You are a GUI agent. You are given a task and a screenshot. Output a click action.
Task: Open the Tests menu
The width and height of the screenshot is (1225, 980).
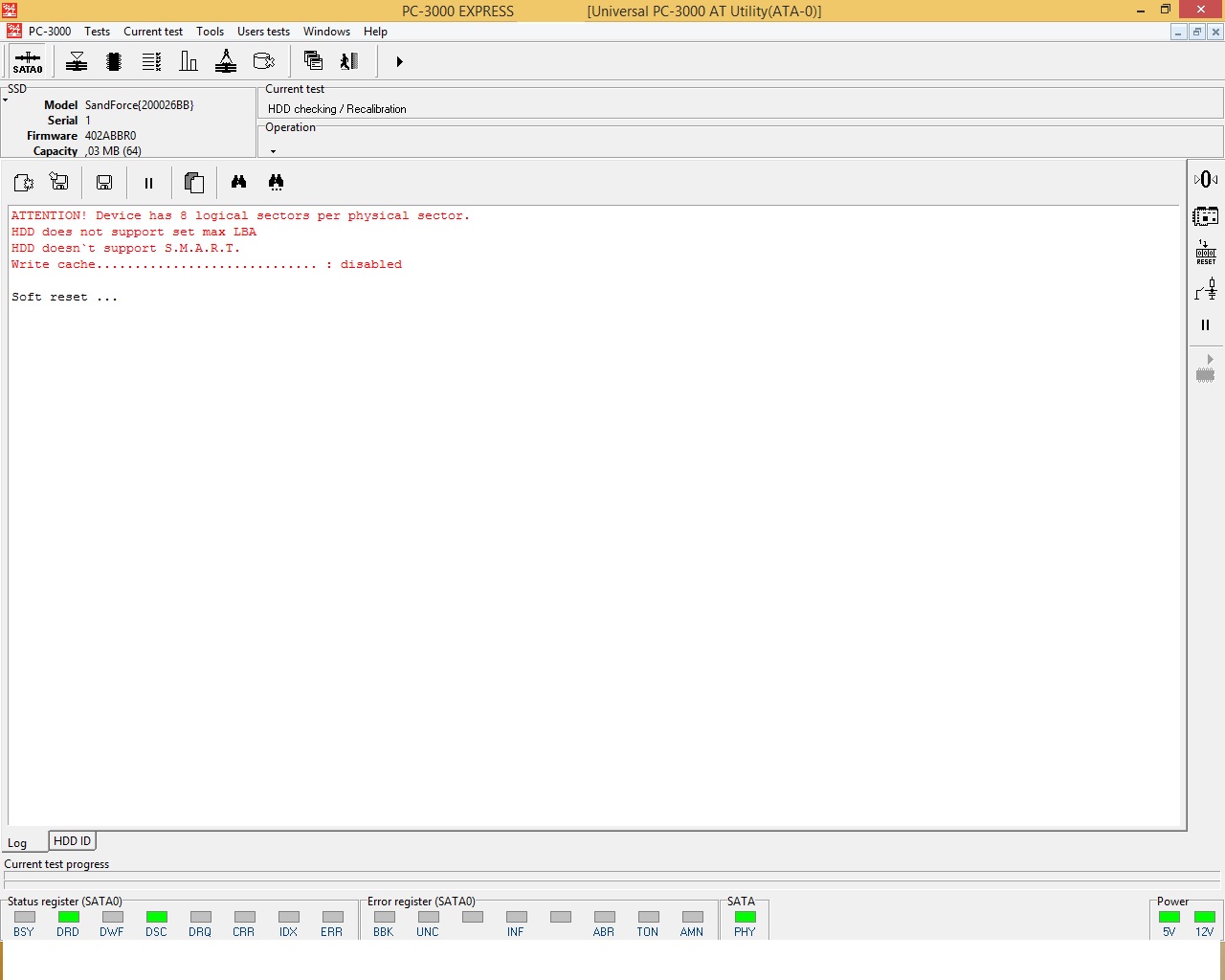coord(97,32)
